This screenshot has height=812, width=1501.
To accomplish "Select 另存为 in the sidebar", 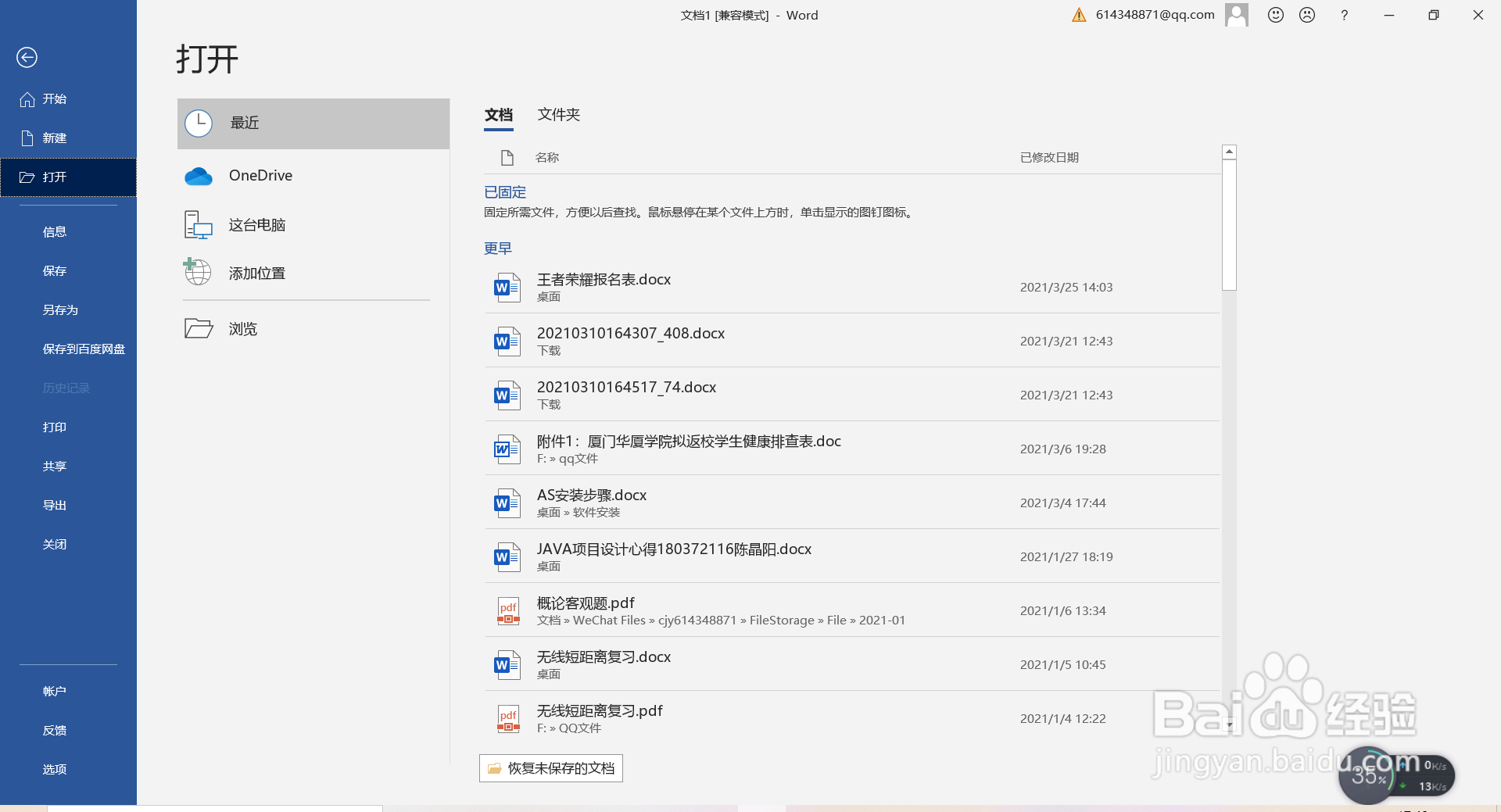I will (x=60, y=309).
